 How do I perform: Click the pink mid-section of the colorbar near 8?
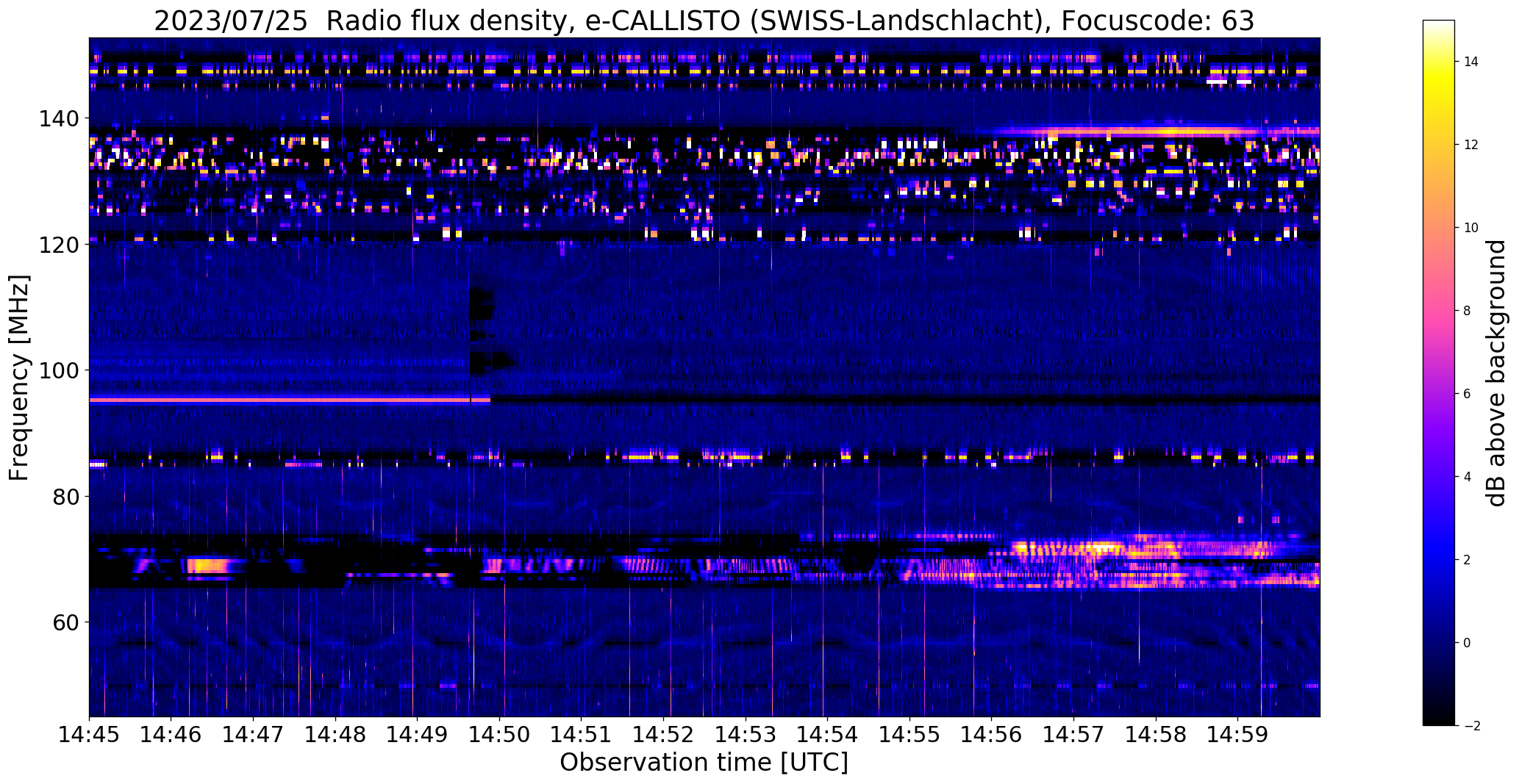(x=1438, y=311)
